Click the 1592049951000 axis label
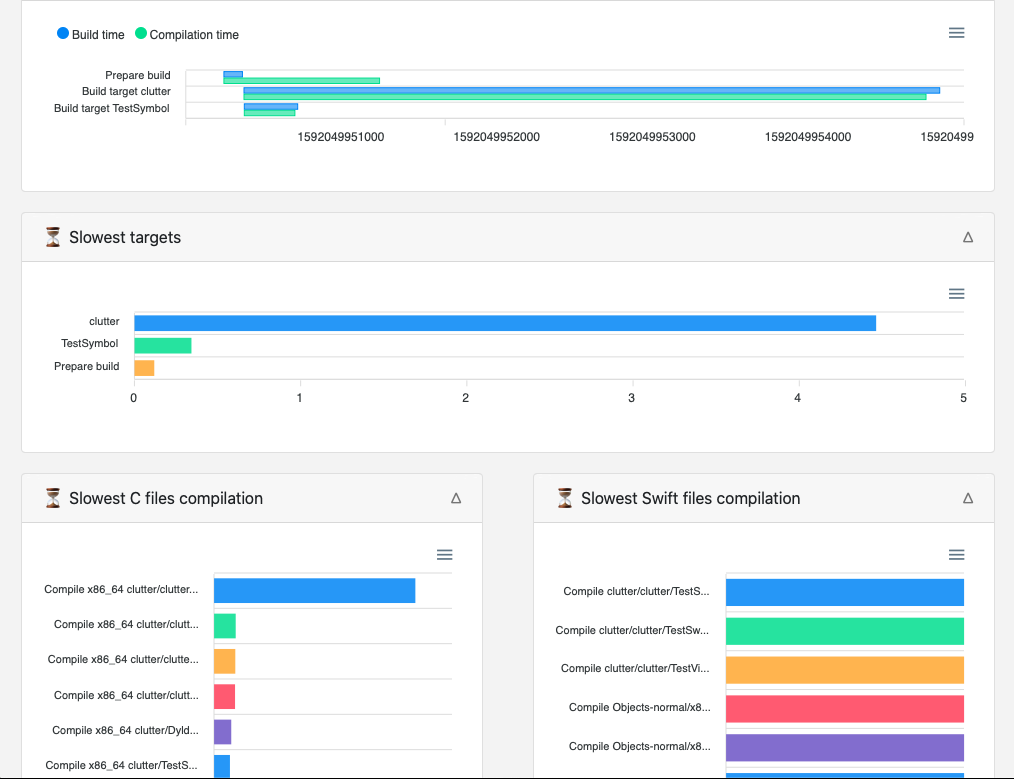Screen dimensions: 1014x779 pos(341,137)
